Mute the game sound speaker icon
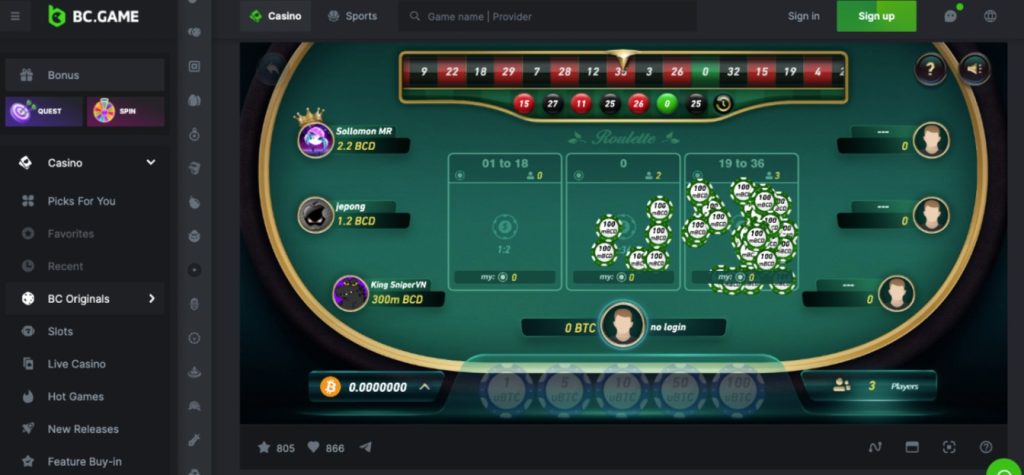1024x475 pixels. tap(974, 69)
